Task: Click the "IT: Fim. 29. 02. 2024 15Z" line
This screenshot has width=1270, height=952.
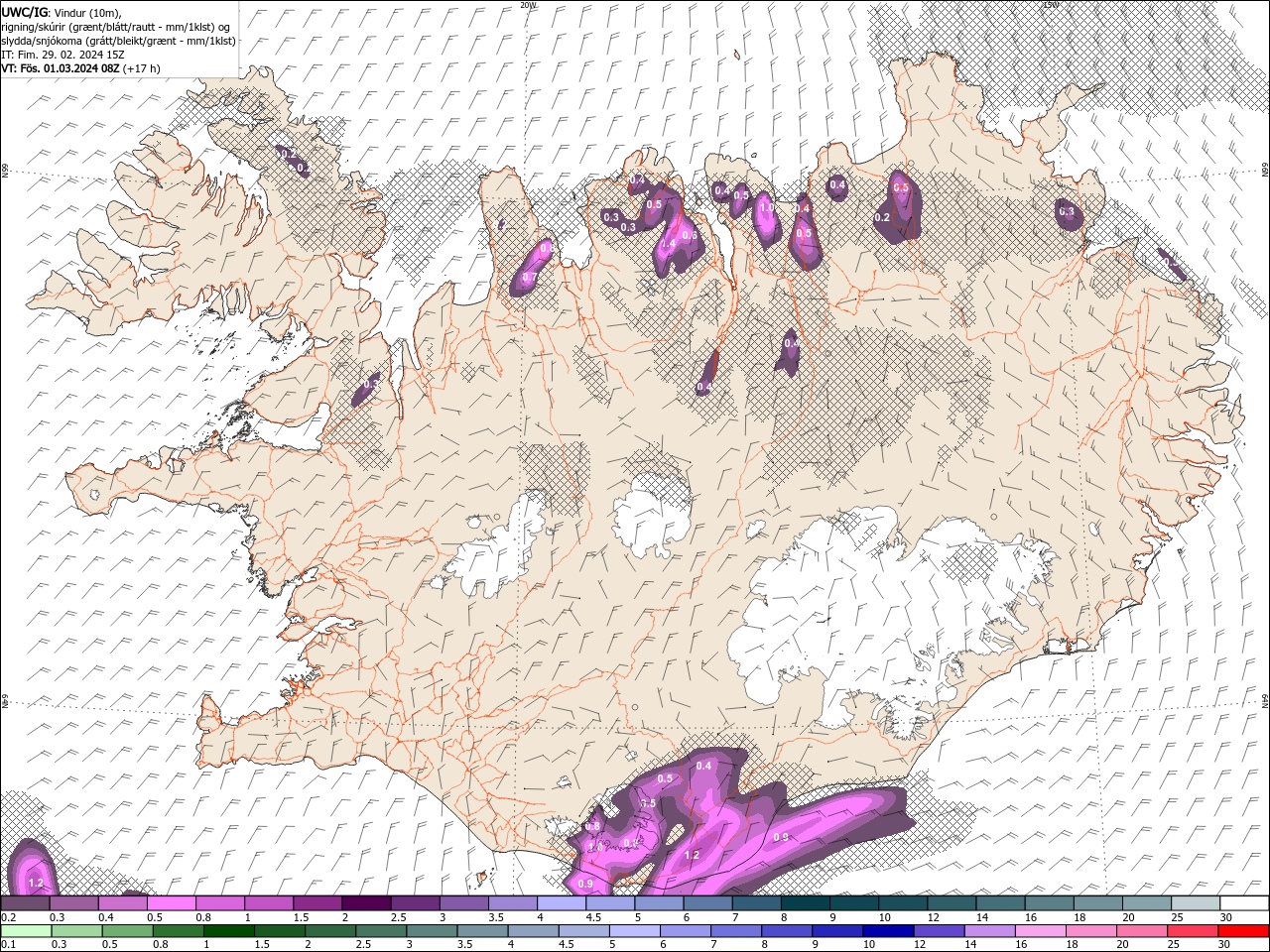Action: click(x=63, y=55)
